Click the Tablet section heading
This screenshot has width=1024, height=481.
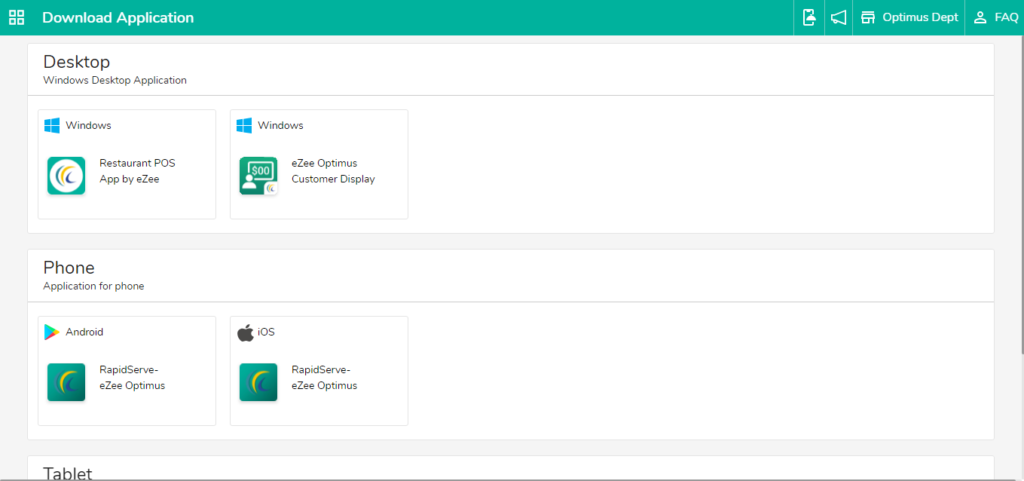(x=68, y=473)
